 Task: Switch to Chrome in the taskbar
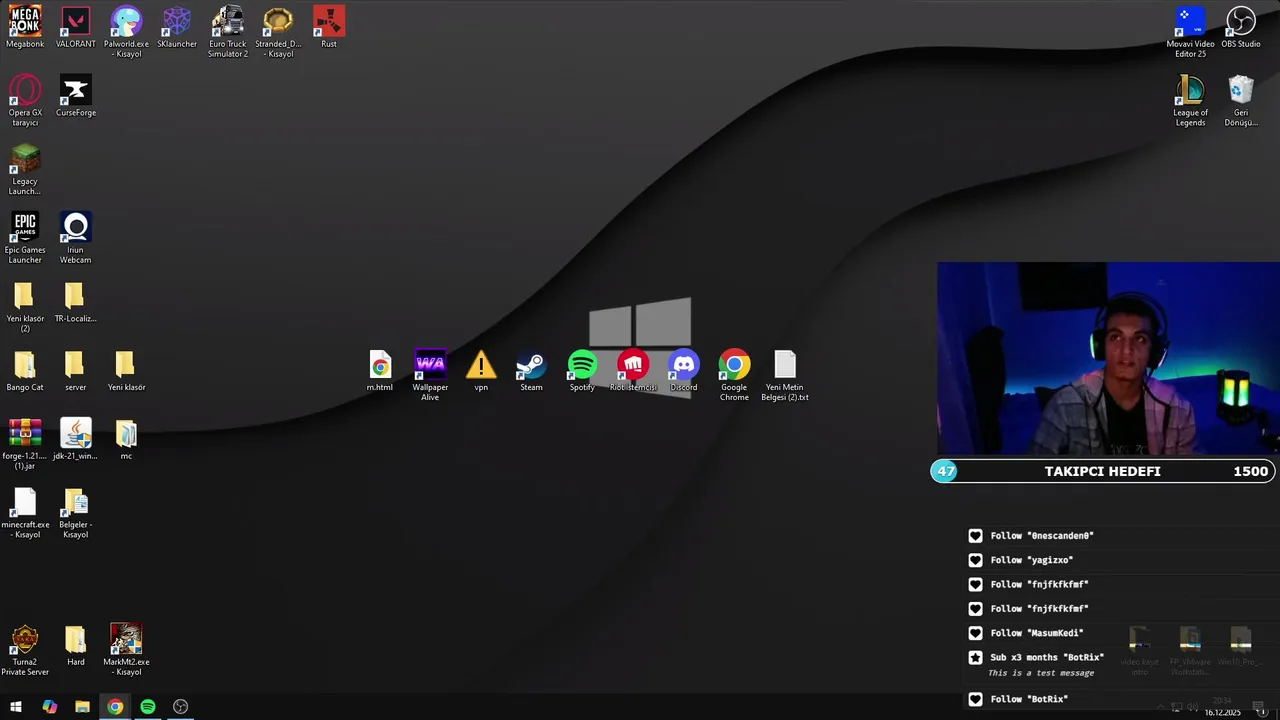(115, 707)
